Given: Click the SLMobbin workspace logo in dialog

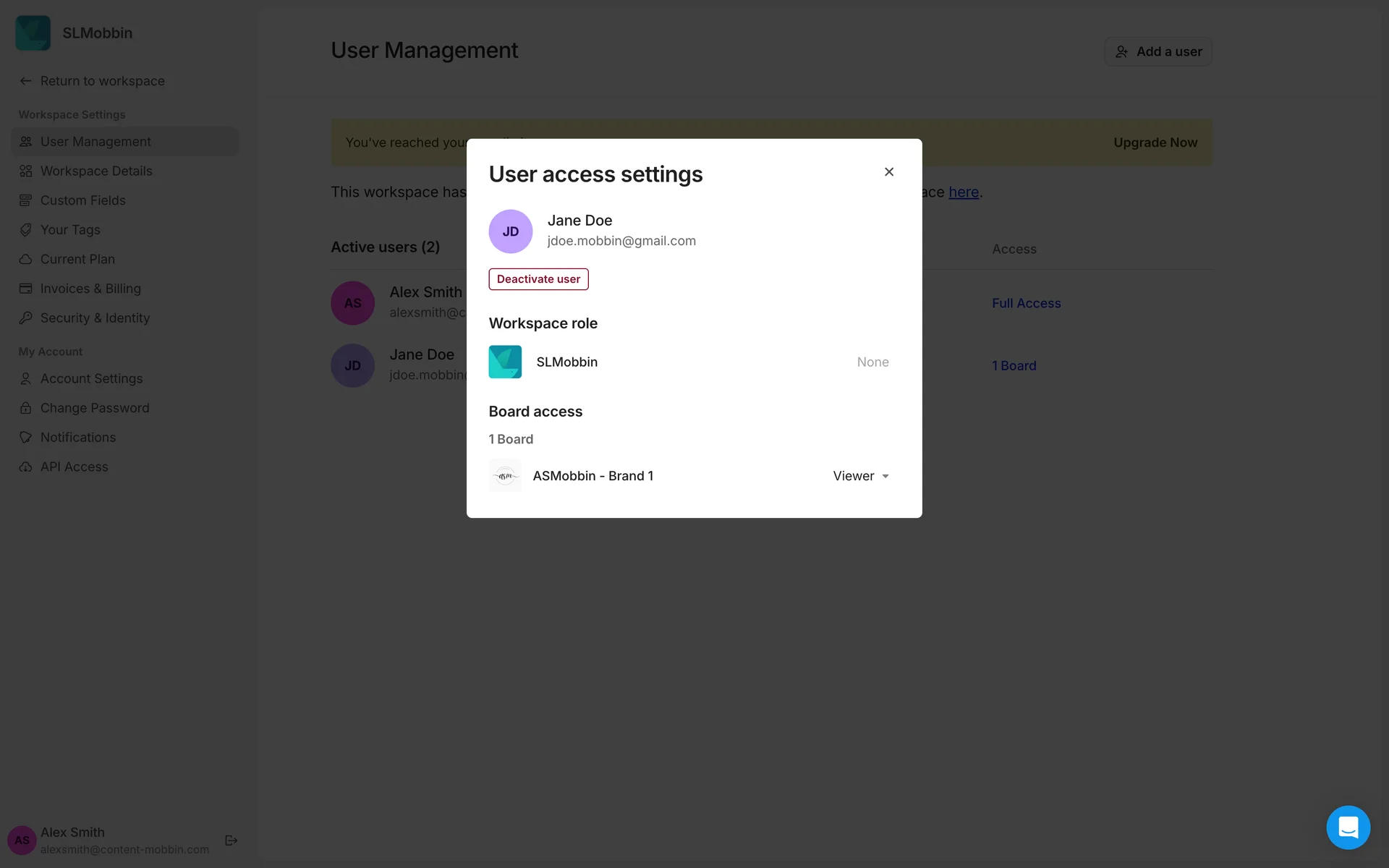Looking at the screenshot, I should pyautogui.click(x=505, y=362).
